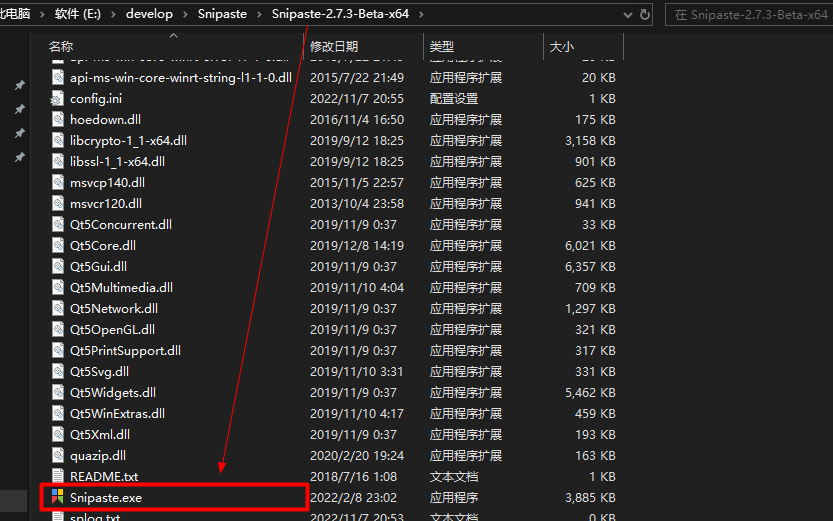The height and width of the screenshot is (521, 833).
Task: Click the Qt5Widgets.dll file icon
Action: pyautogui.click(x=57, y=392)
